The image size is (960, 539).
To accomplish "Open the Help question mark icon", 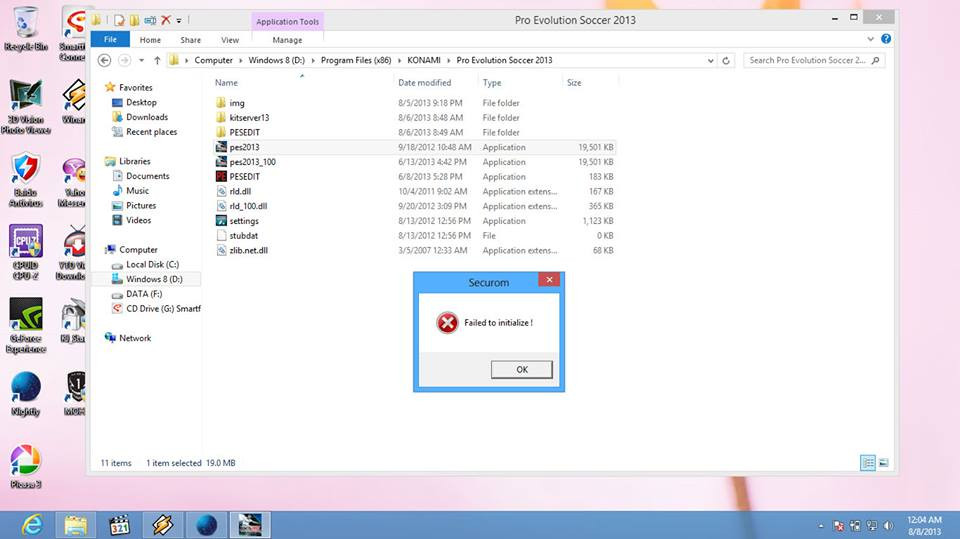I will (886, 39).
